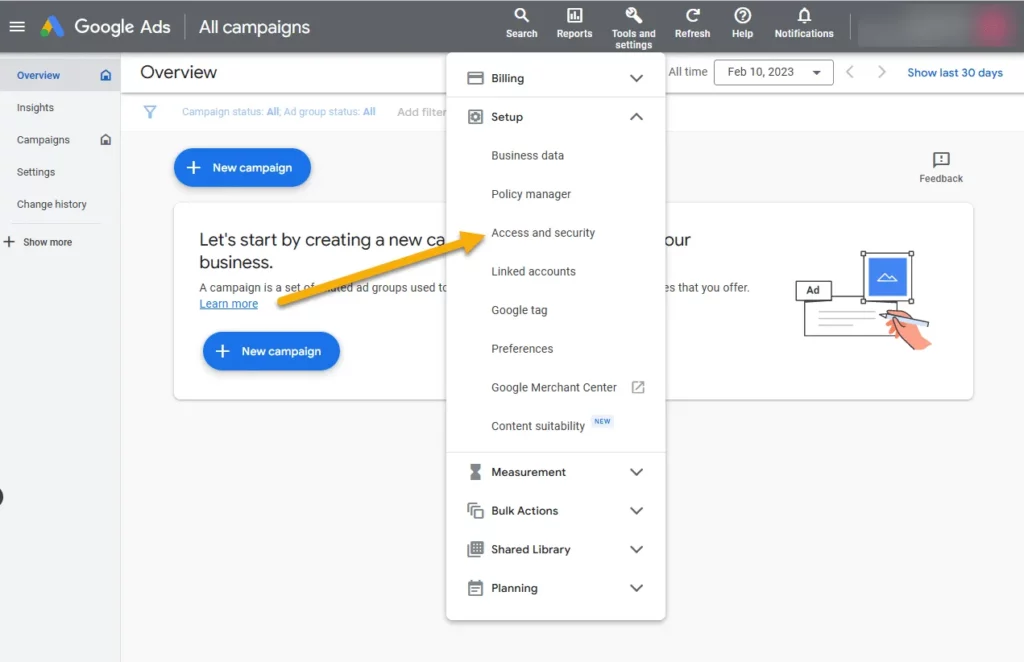Open the Help question mark icon
This screenshot has width=1024, height=662.
tap(742, 16)
